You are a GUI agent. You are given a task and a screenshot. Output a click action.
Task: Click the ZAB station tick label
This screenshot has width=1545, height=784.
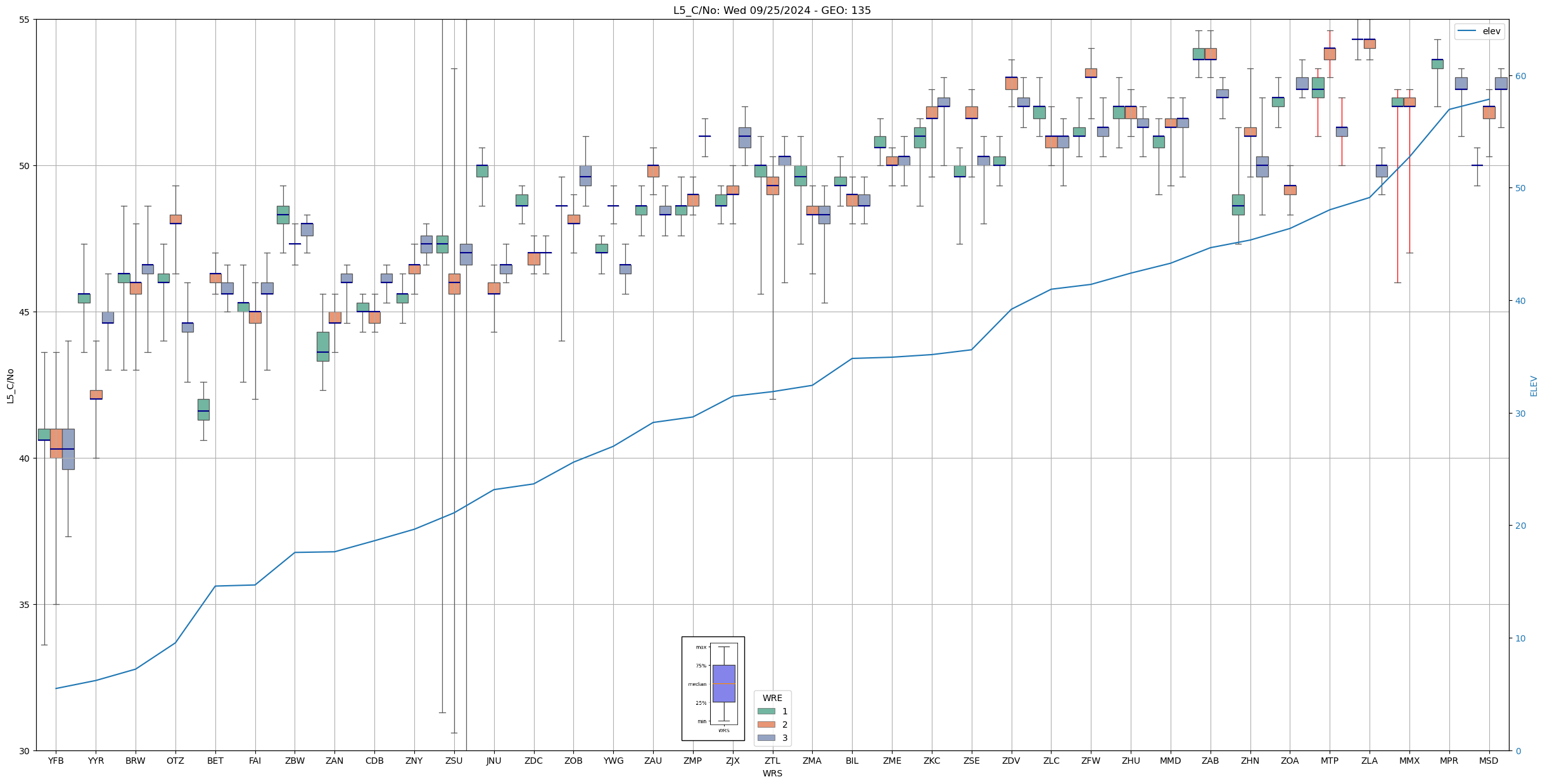(x=1210, y=761)
